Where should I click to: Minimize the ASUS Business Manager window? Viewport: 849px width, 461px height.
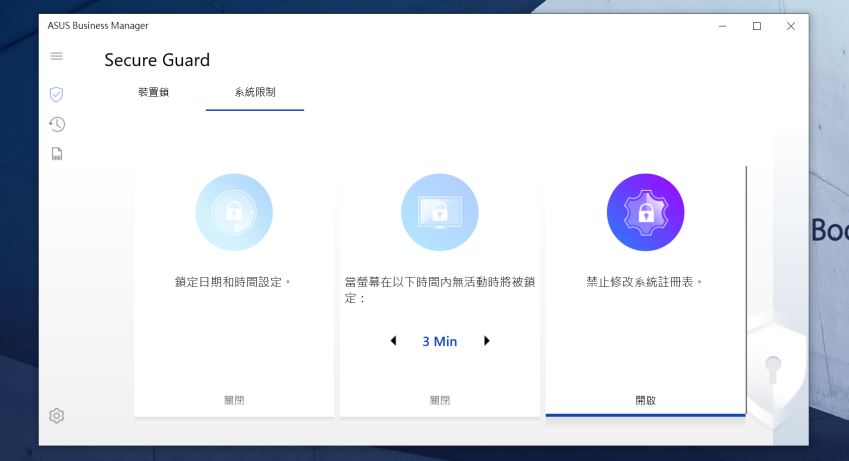[722, 26]
